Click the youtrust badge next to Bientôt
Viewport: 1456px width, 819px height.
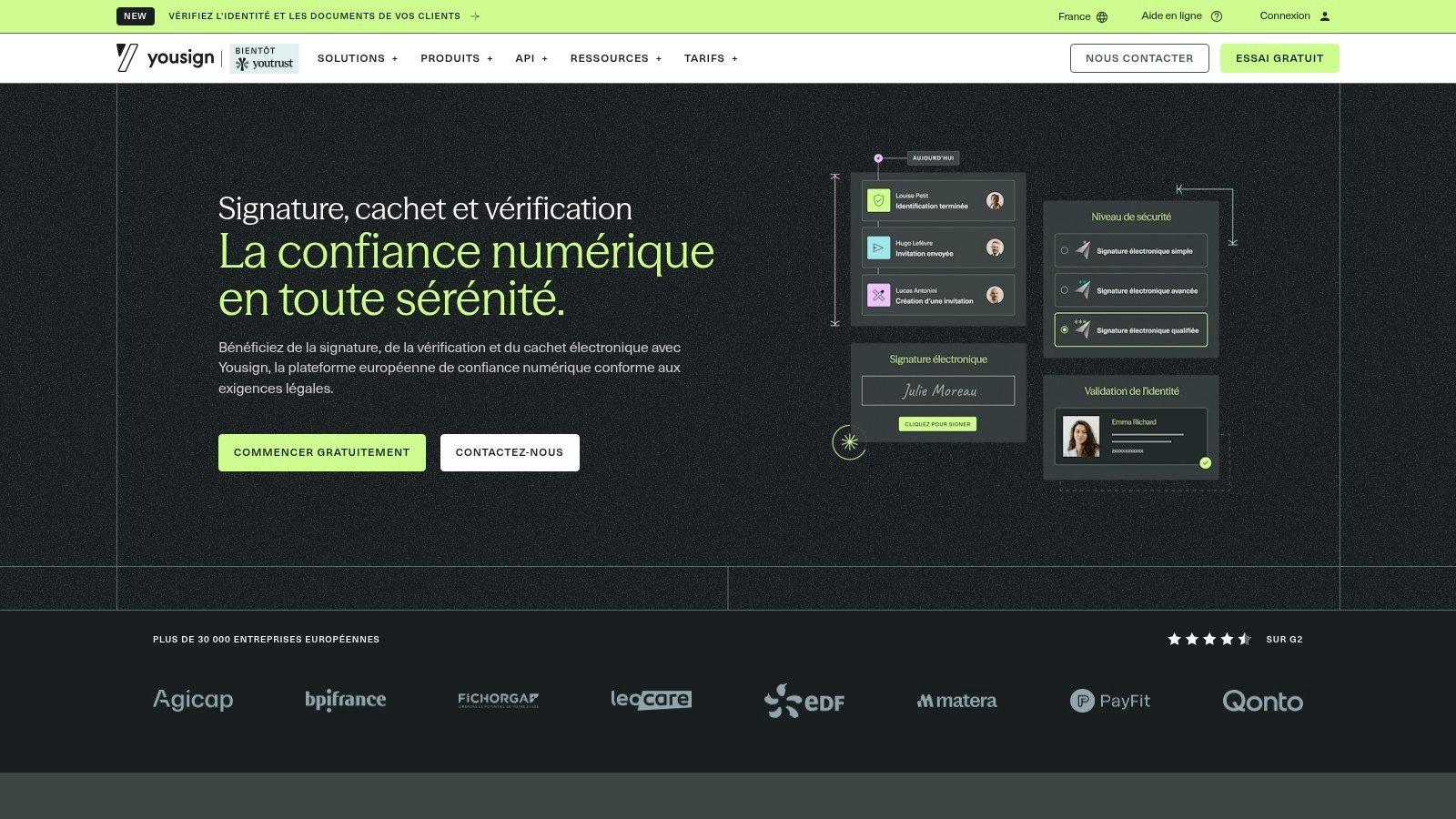coord(264,58)
